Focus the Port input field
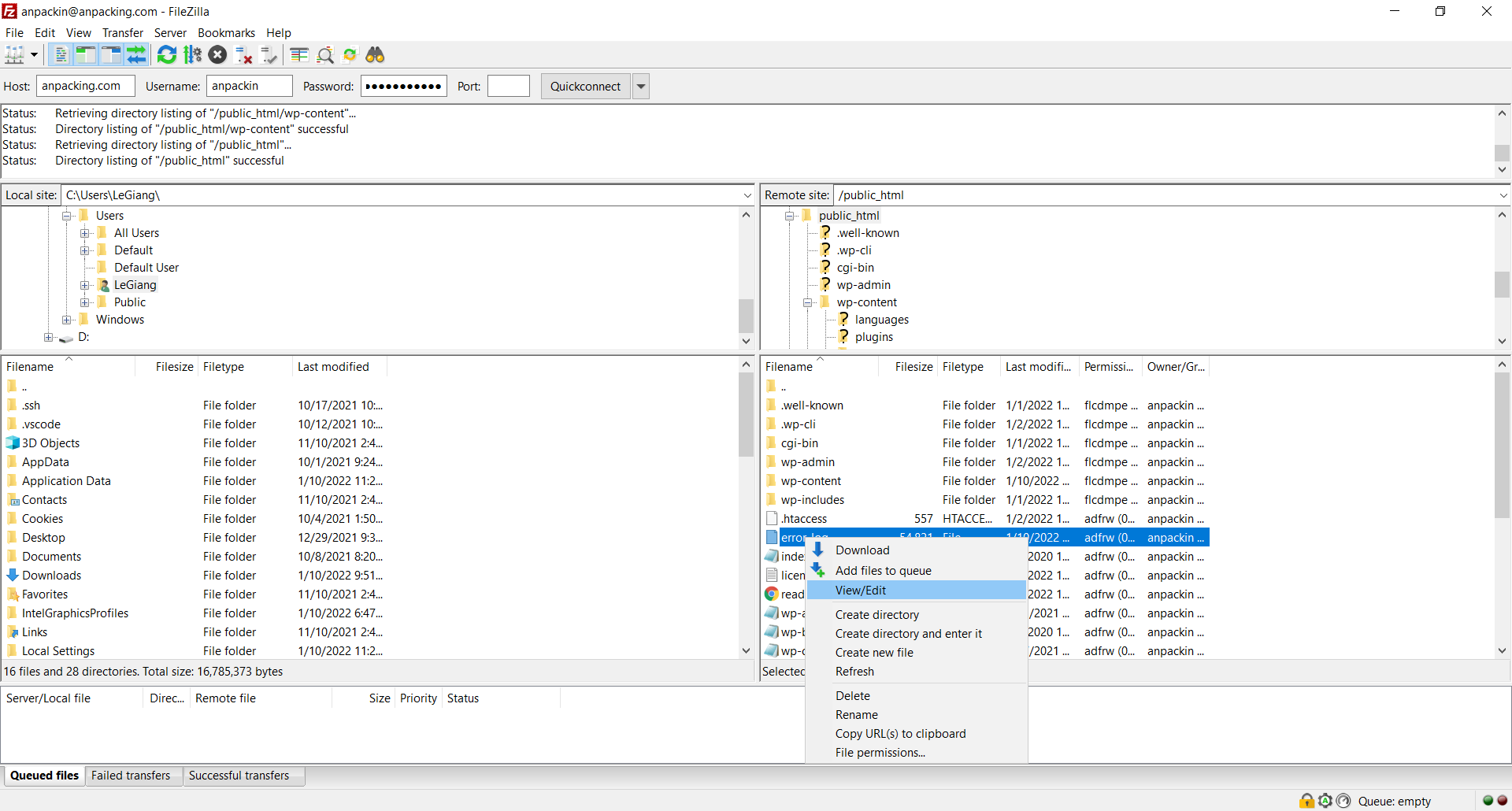The image size is (1512, 811). tap(508, 86)
